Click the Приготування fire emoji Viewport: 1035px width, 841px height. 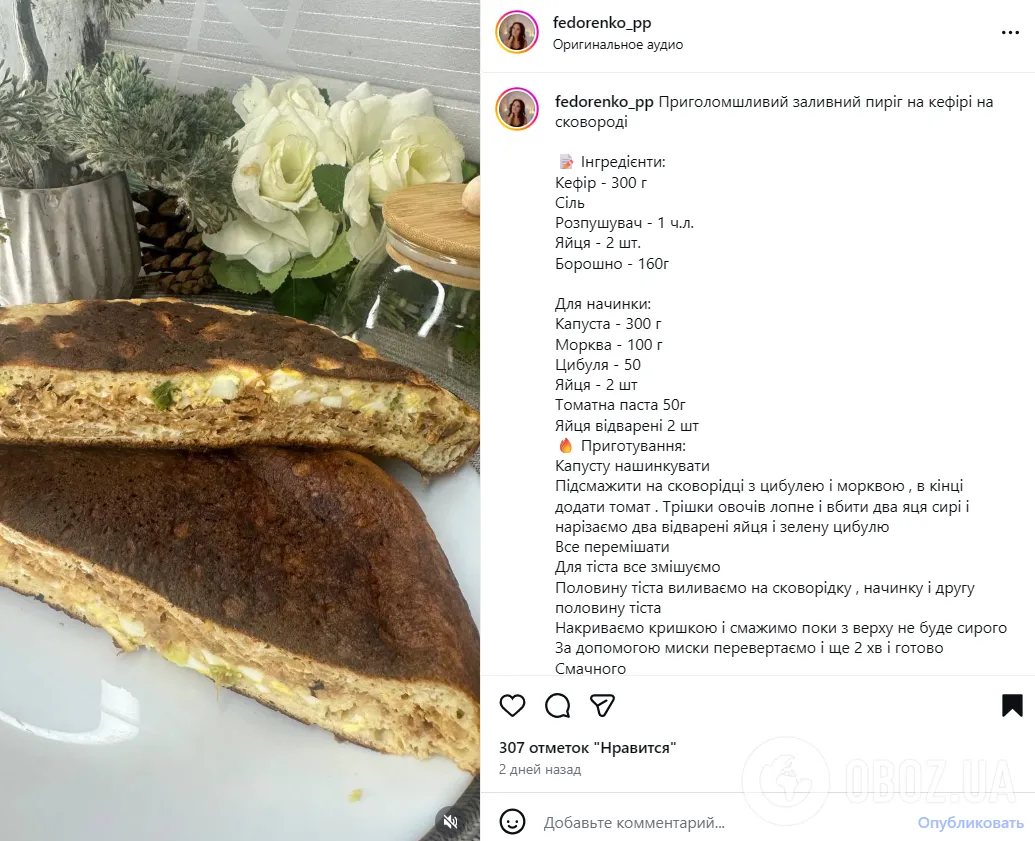pyautogui.click(x=566, y=446)
